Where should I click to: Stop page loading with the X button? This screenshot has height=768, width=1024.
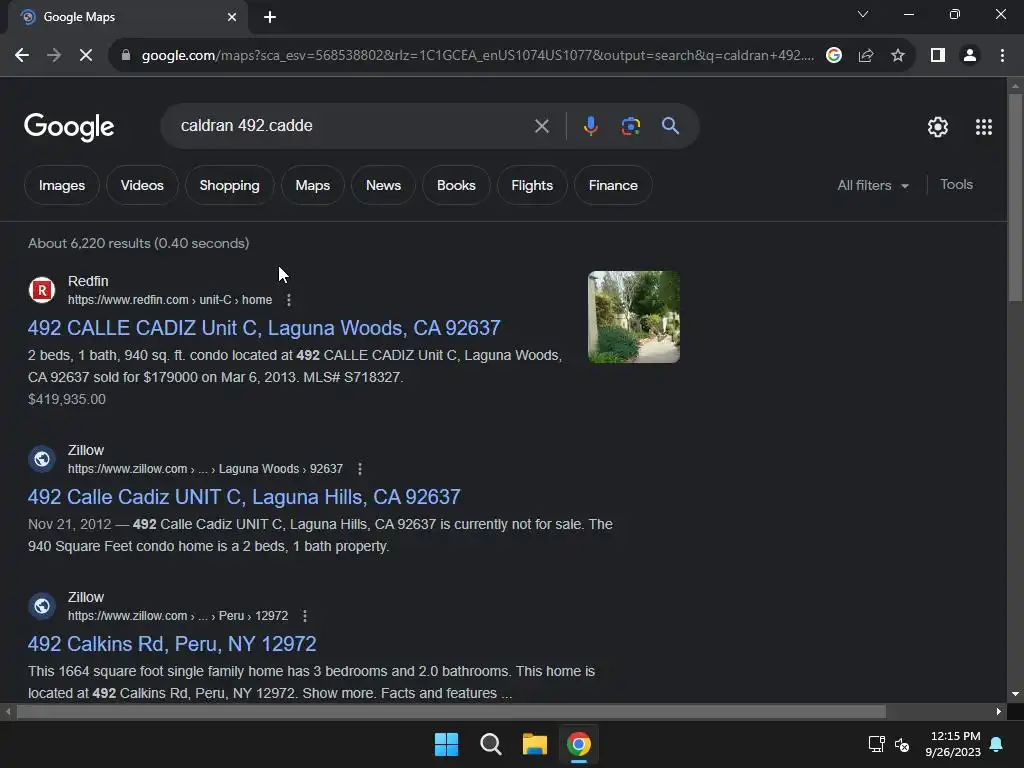tap(86, 56)
